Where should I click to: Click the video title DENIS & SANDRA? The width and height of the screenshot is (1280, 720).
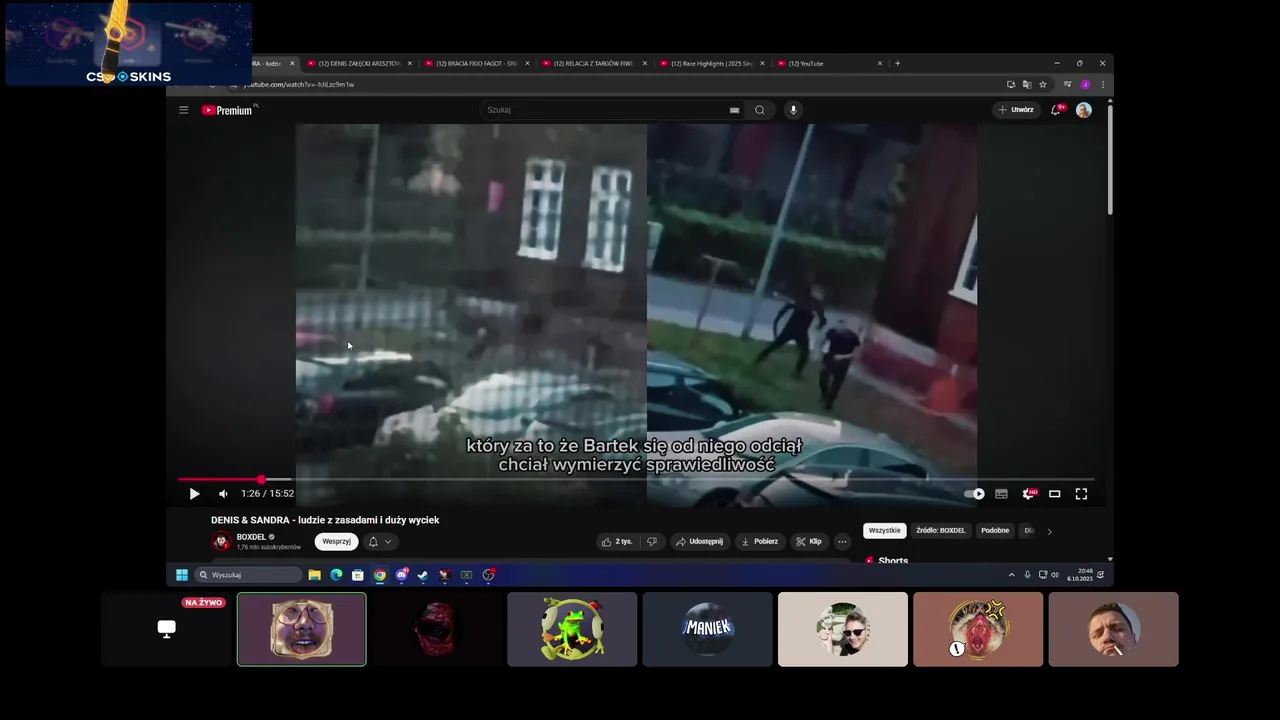pos(325,520)
